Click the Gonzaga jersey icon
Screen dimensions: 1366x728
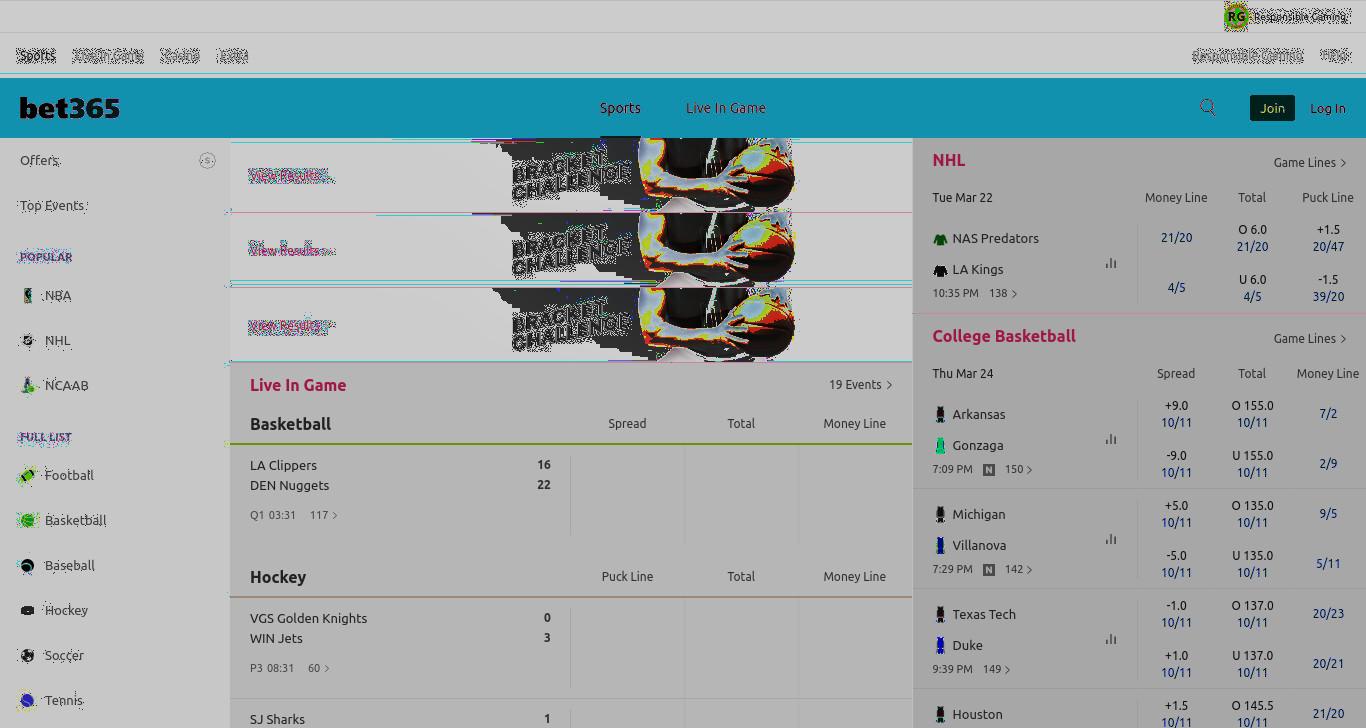(x=940, y=445)
